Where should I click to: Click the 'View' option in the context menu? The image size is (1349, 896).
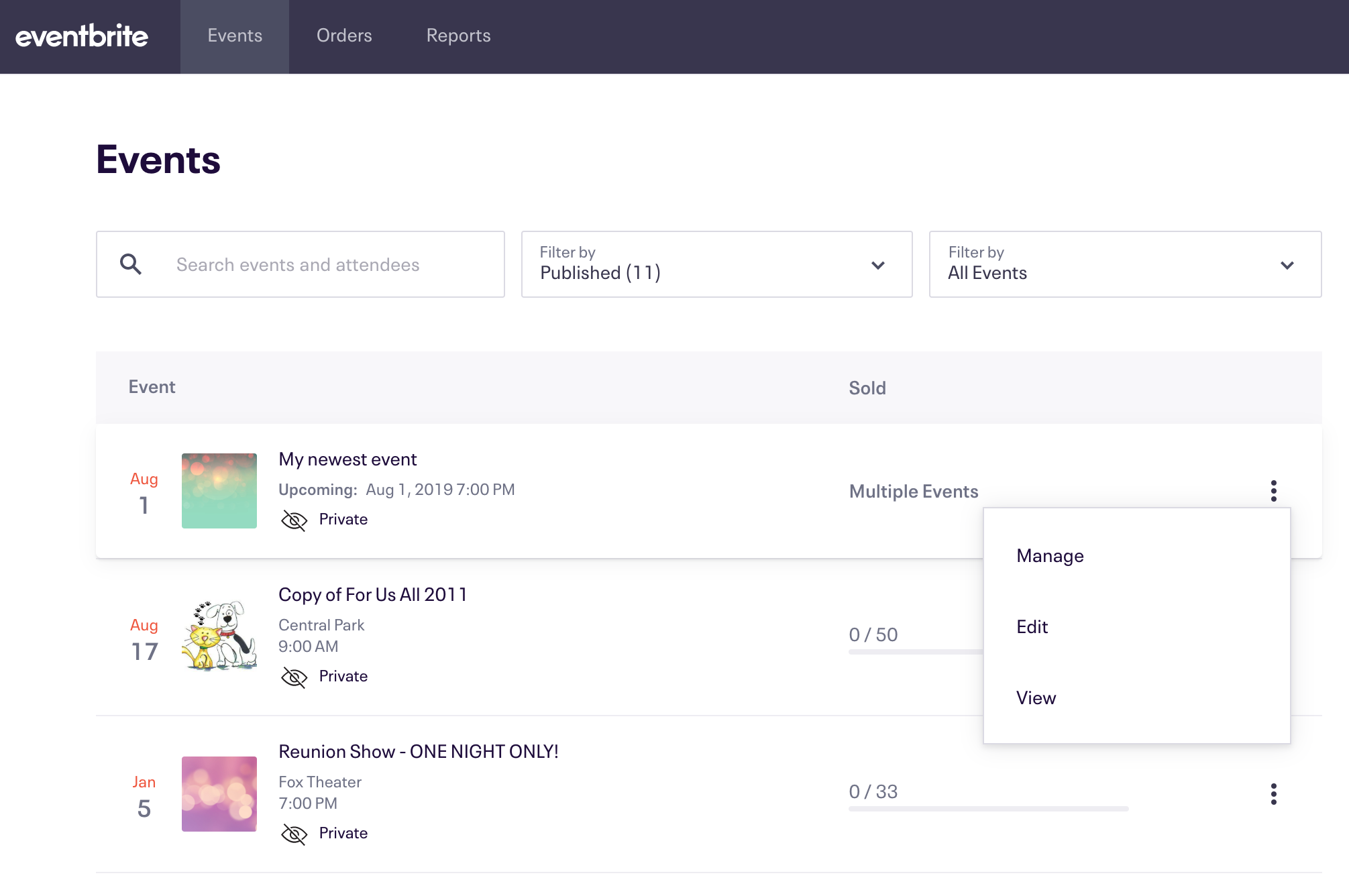[1036, 697]
